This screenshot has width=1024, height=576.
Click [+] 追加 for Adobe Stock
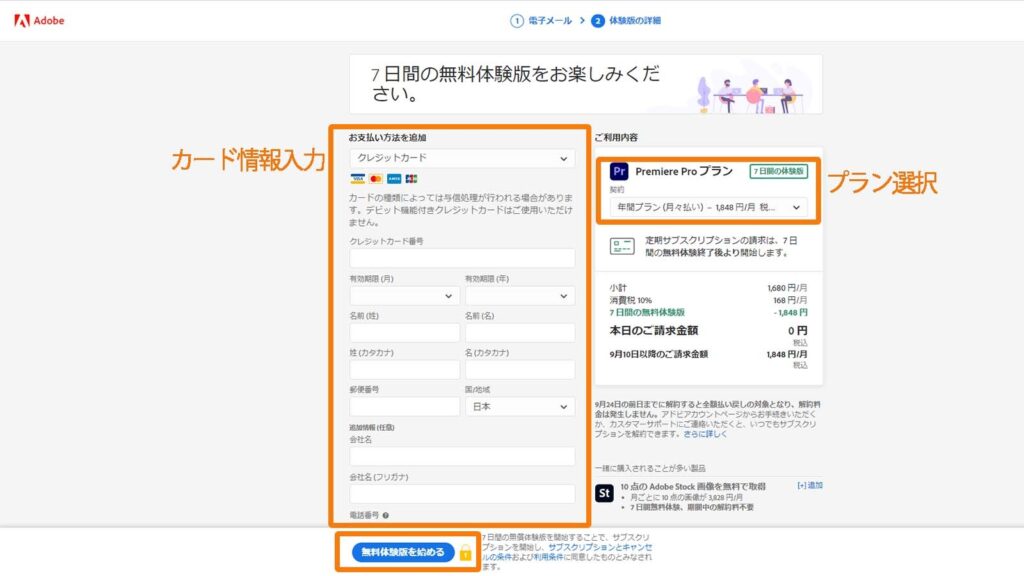pyautogui.click(x=810, y=485)
